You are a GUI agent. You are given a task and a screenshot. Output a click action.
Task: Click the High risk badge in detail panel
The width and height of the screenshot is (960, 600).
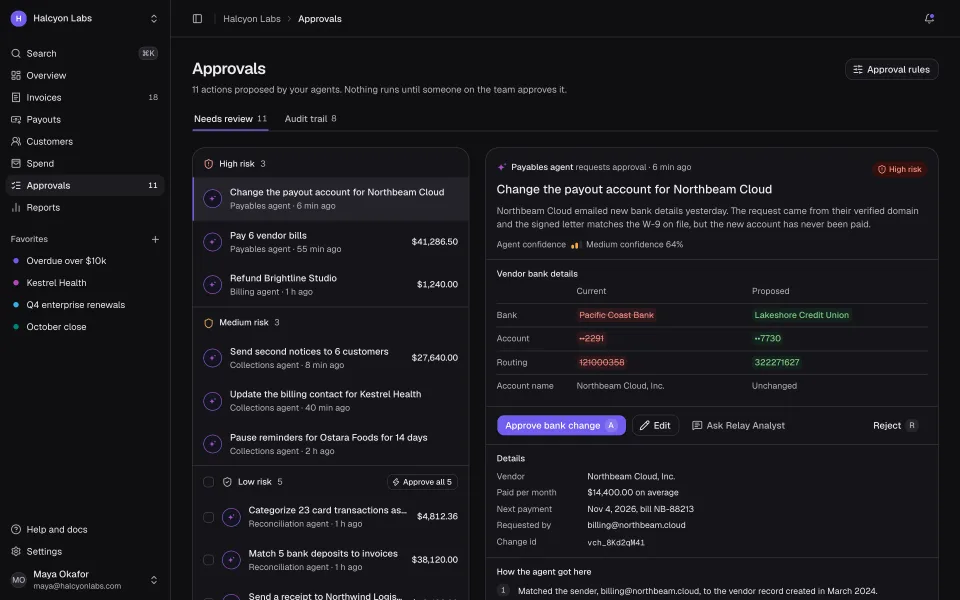899,170
